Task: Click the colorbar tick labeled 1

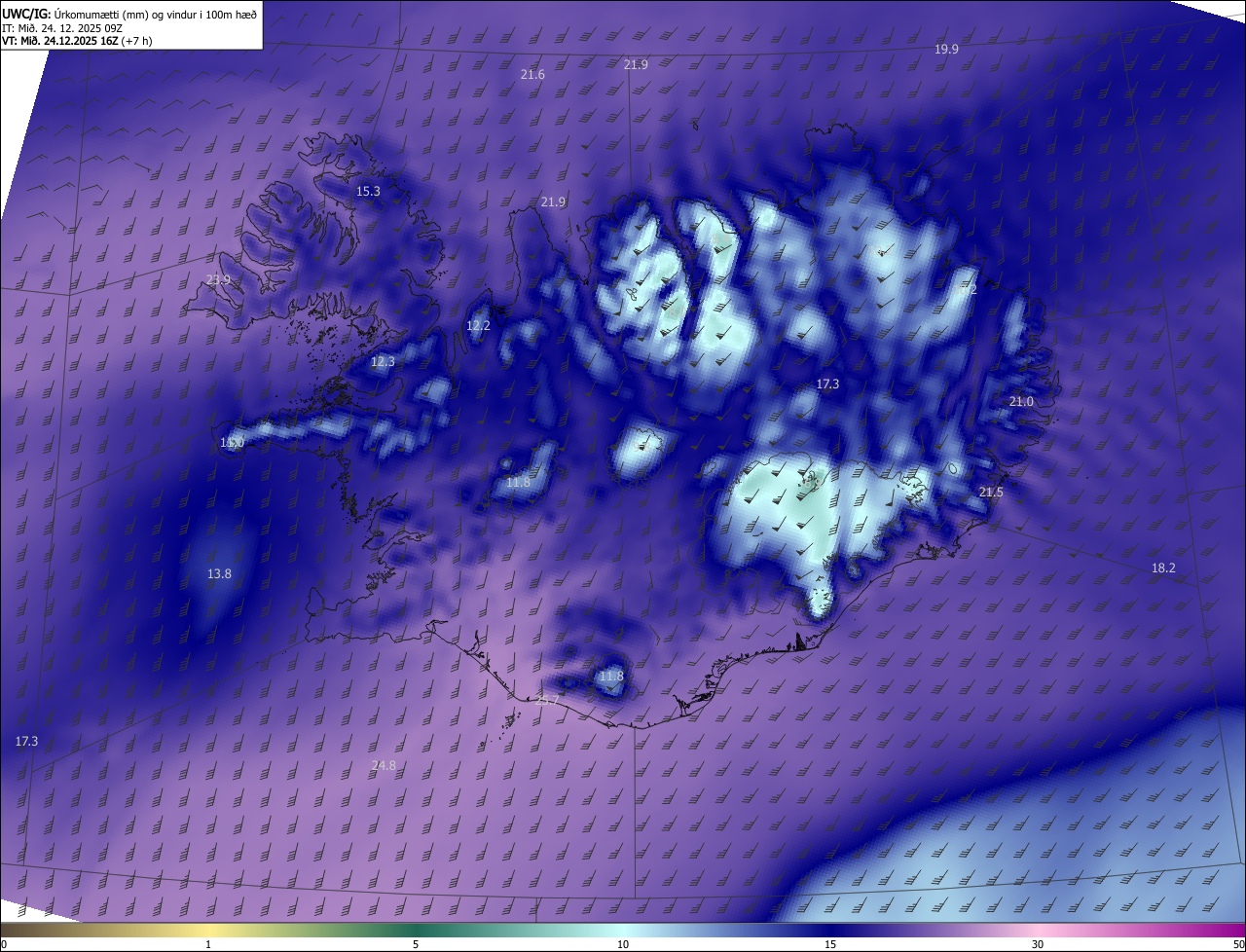Action: [208, 944]
